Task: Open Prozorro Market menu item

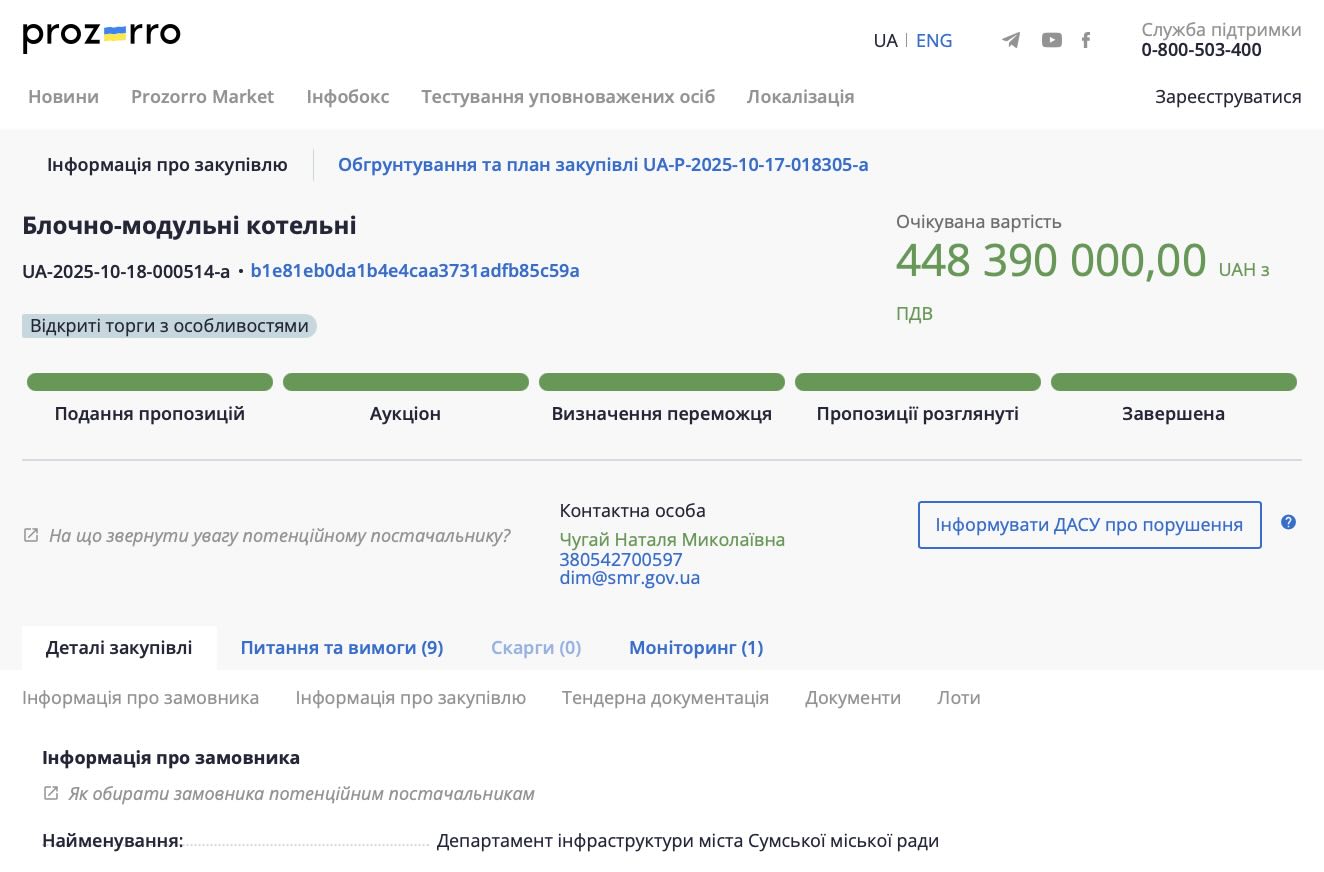Action: point(202,97)
